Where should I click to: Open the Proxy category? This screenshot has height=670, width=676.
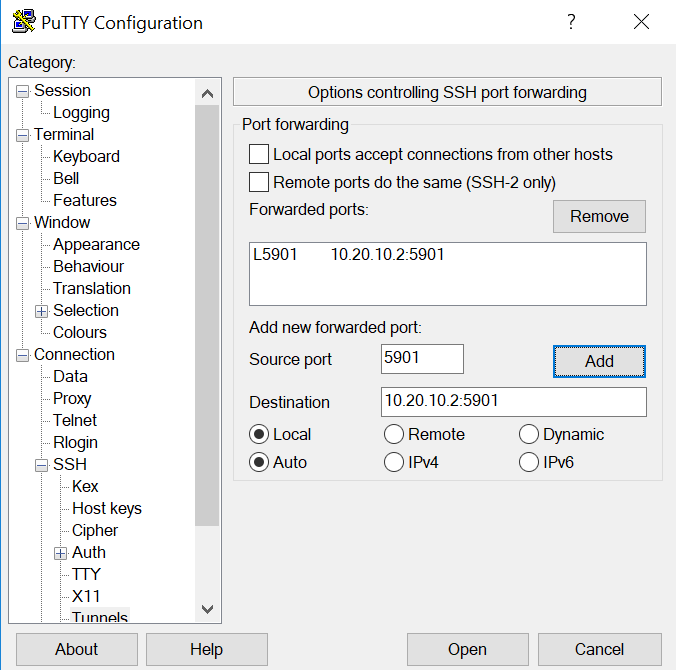(72, 398)
